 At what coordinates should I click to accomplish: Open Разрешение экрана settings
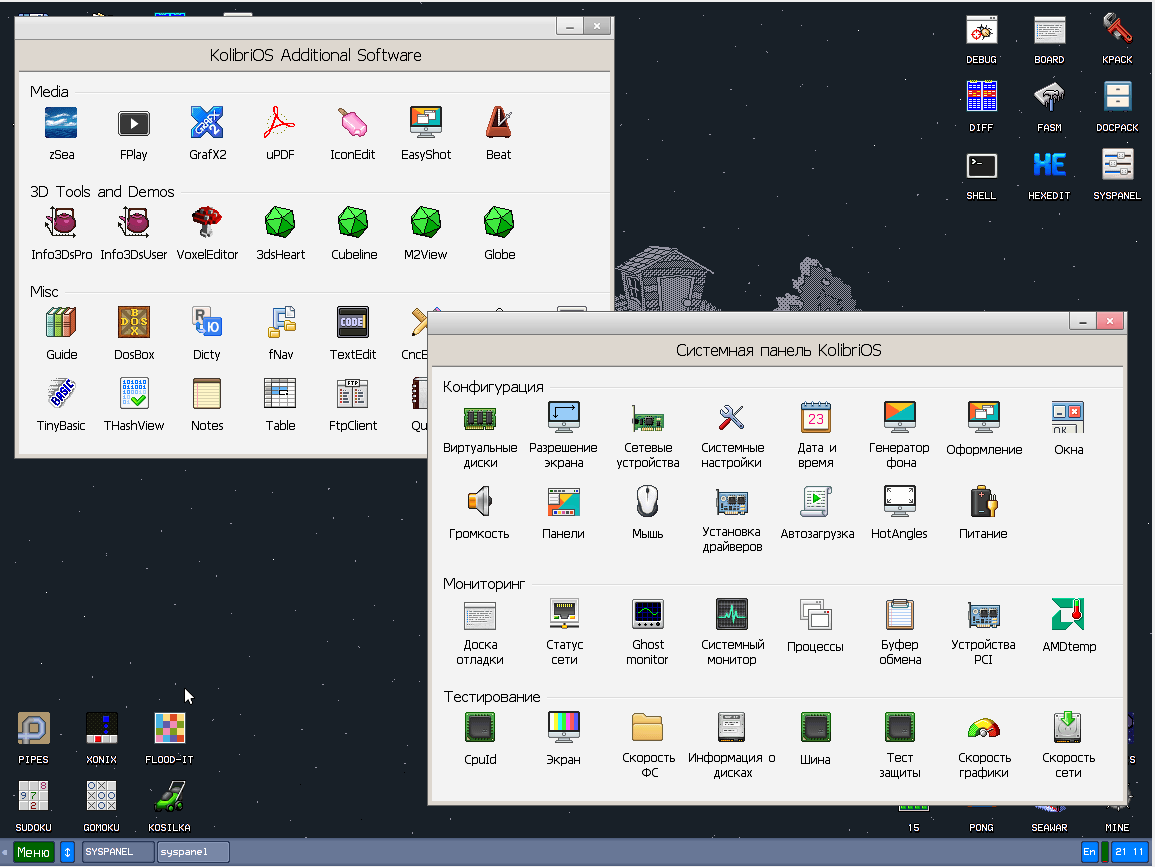(563, 417)
